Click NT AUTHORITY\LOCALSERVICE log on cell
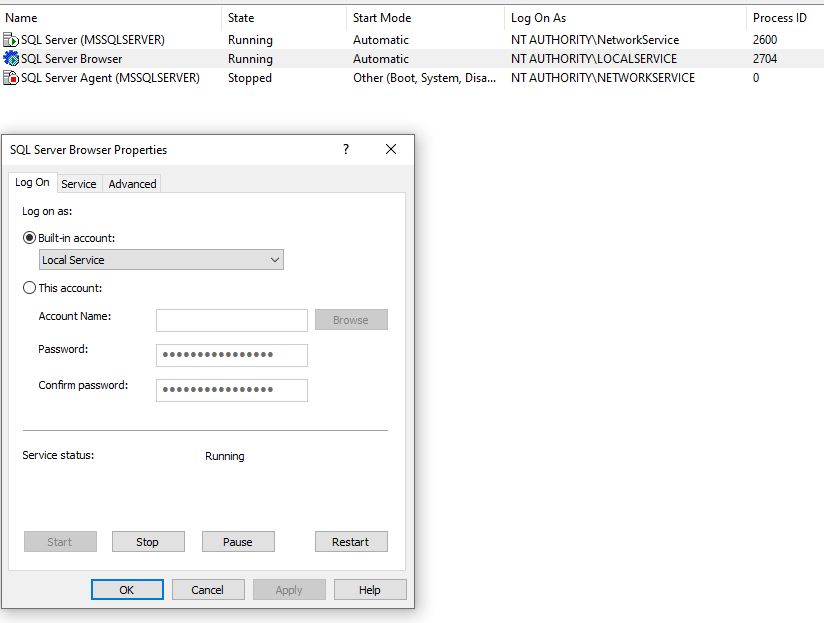The width and height of the screenshot is (824, 623). tap(594, 59)
